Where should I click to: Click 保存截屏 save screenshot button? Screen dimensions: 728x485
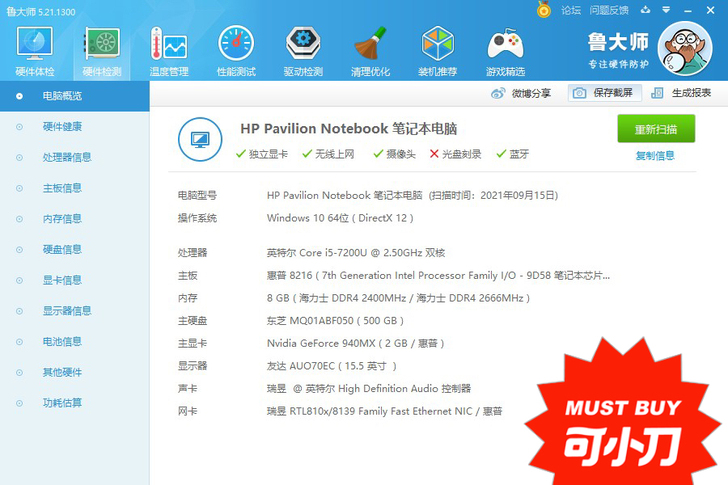(605, 93)
